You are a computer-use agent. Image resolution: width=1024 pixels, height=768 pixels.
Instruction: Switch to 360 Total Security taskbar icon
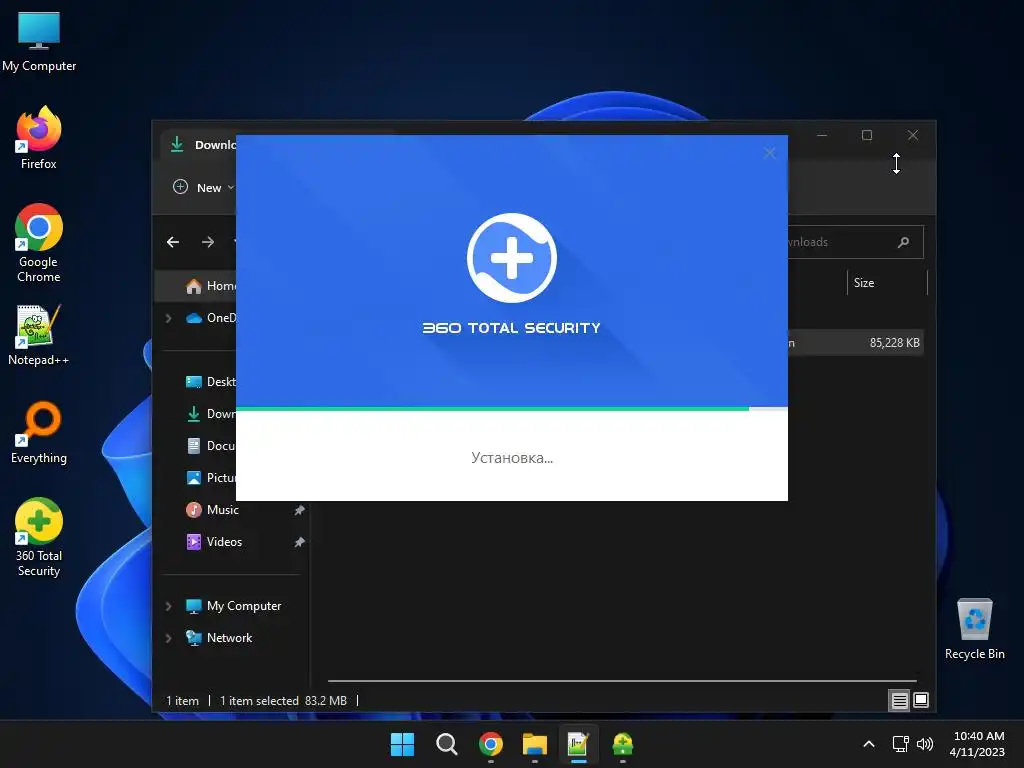(x=622, y=744)
